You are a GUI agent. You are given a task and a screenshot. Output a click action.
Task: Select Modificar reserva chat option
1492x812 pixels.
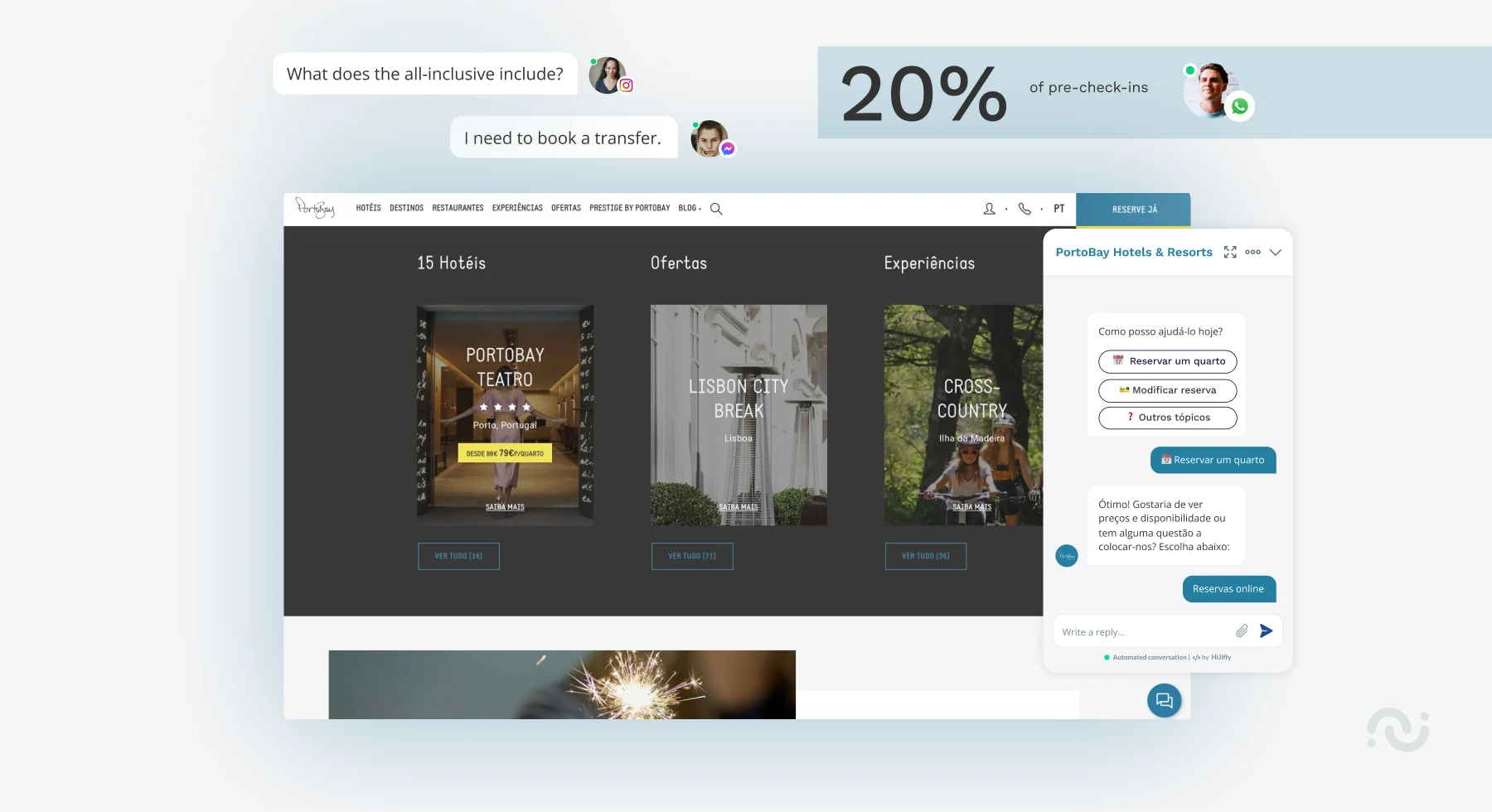1167,390
